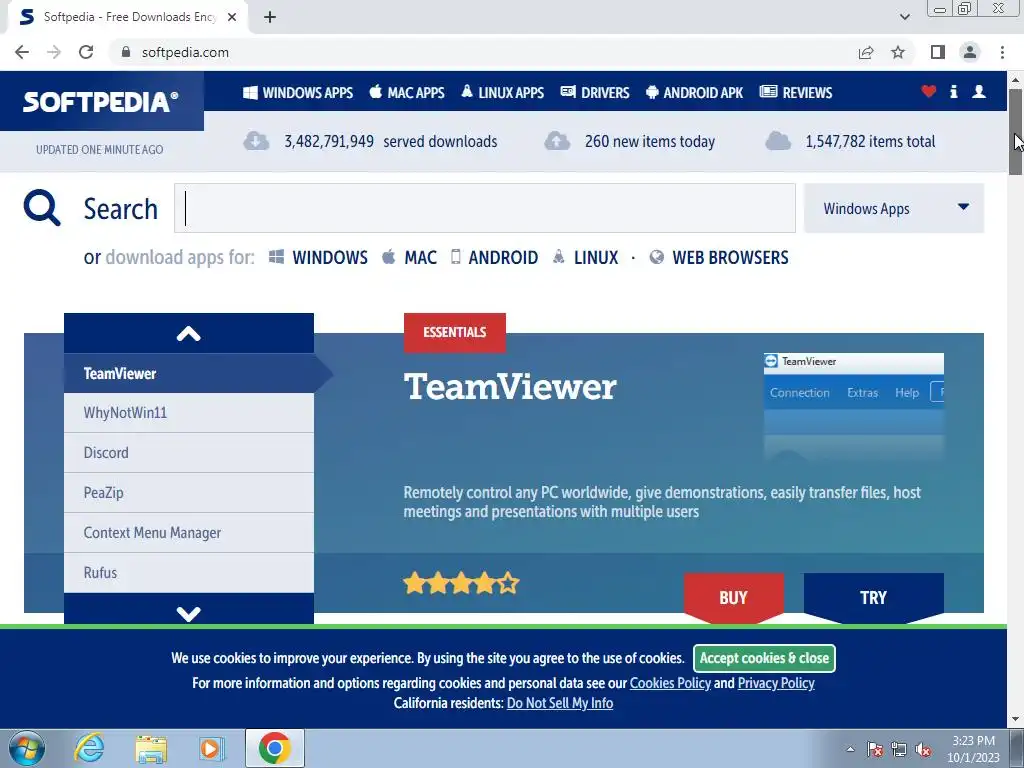The width and height of the screenshot is (1024, 768).
Task: Open the tab search dropdown arrow
Action: click(x=904, y=17)
